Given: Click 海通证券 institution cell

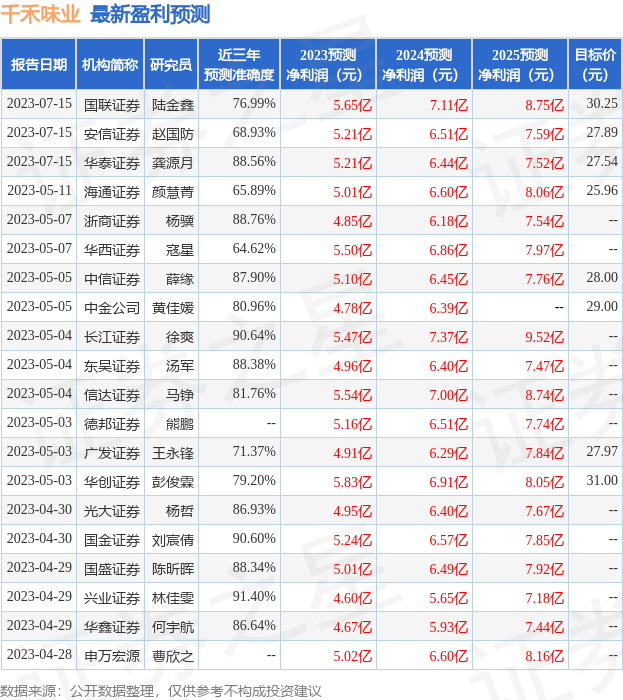Looking at the screenshot, I should [112, 192].
